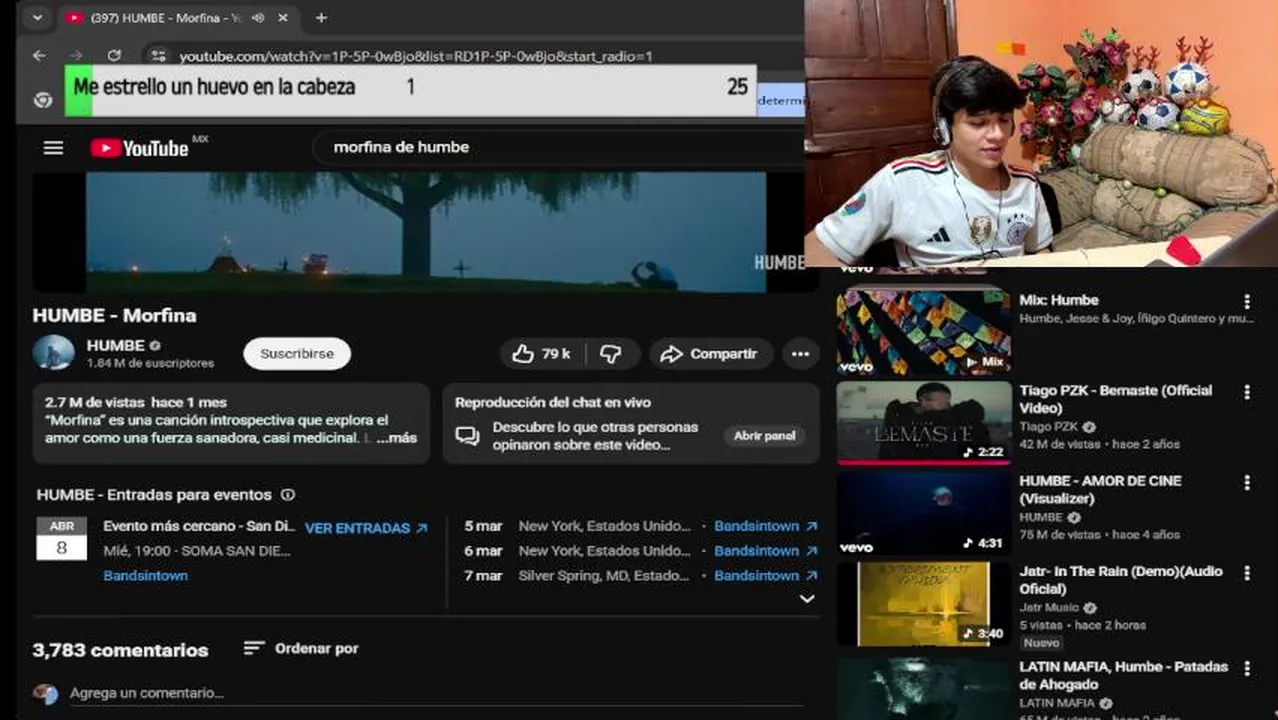Open Jatr In The Rain thumbnail
Viewport: 1278px width, 720px height.
(x=923, y=603)
